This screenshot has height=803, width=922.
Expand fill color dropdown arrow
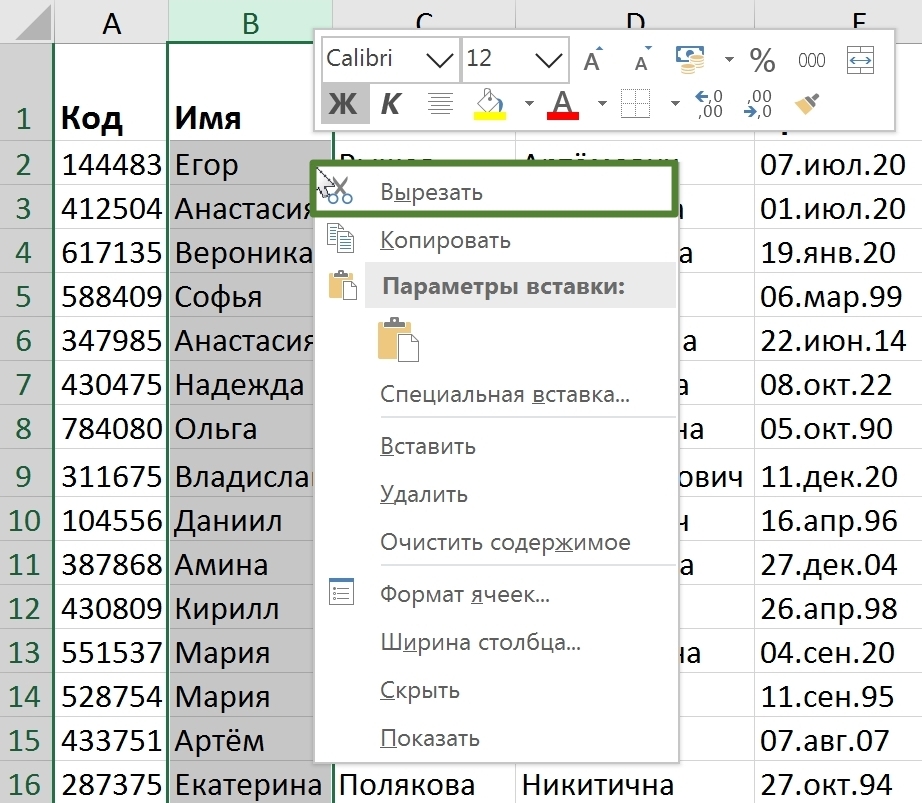529,104
